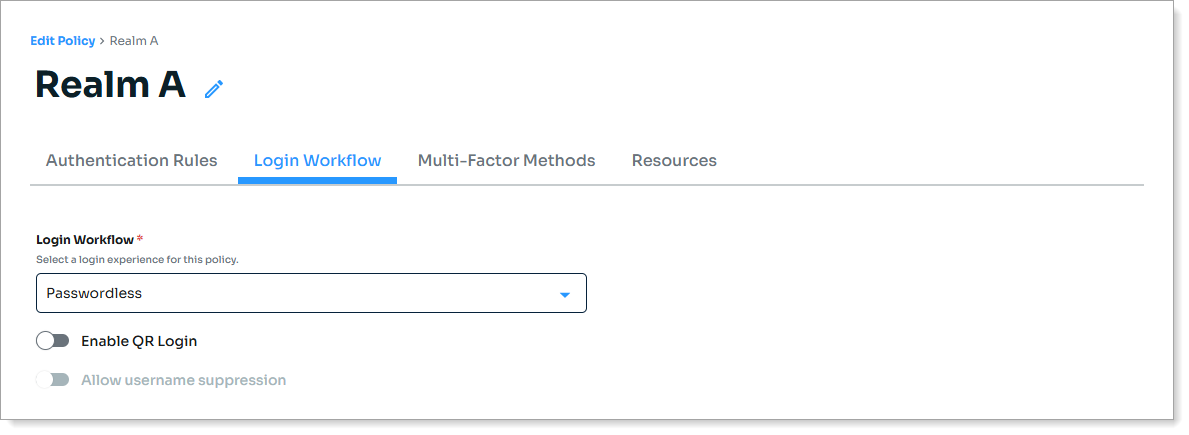
Task: Go to the Resources tab
Action: point(674,160)
